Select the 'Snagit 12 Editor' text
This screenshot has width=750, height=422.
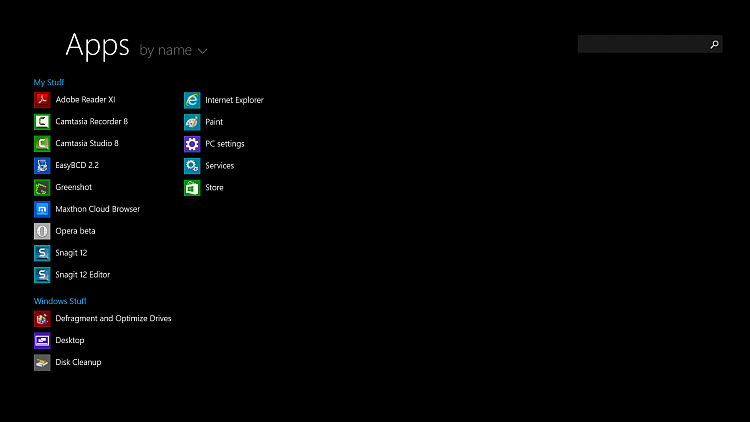click(x=83, y=275)
